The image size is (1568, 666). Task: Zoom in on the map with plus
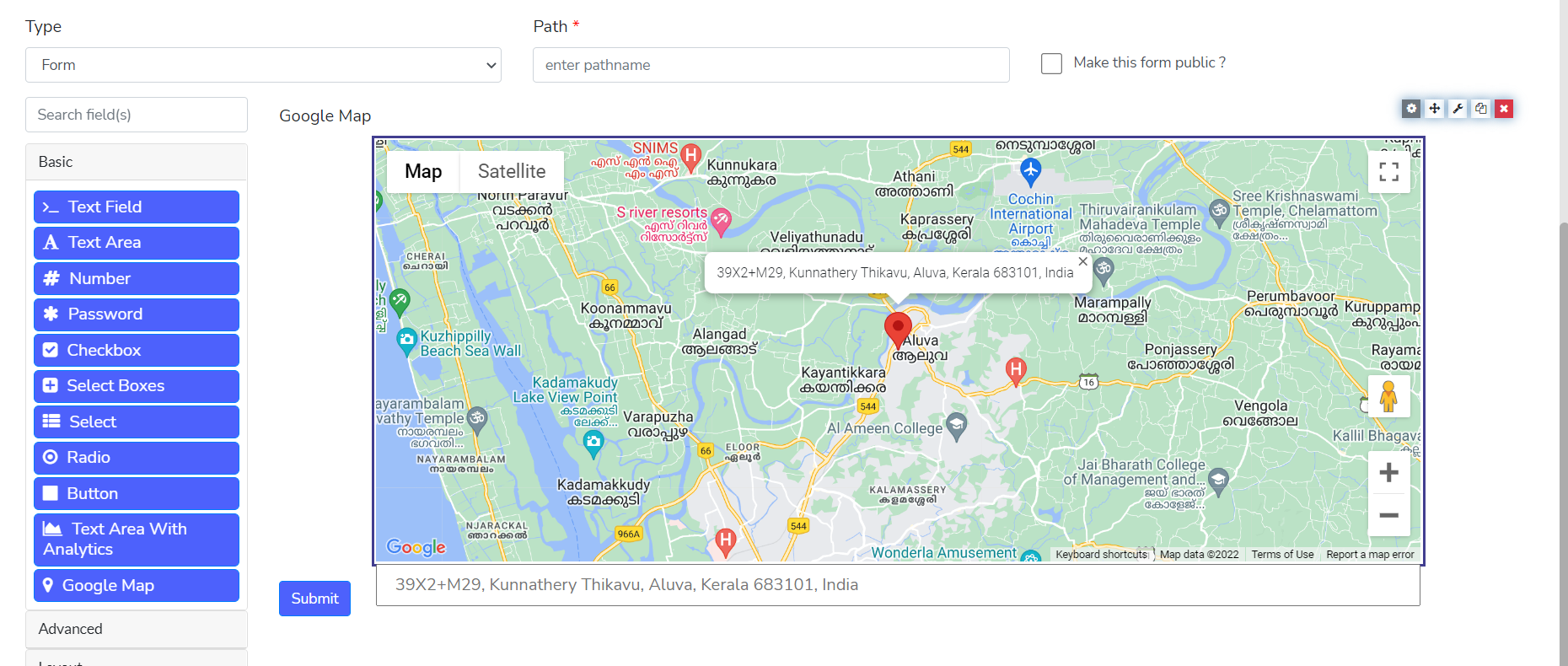[1388, 472]
